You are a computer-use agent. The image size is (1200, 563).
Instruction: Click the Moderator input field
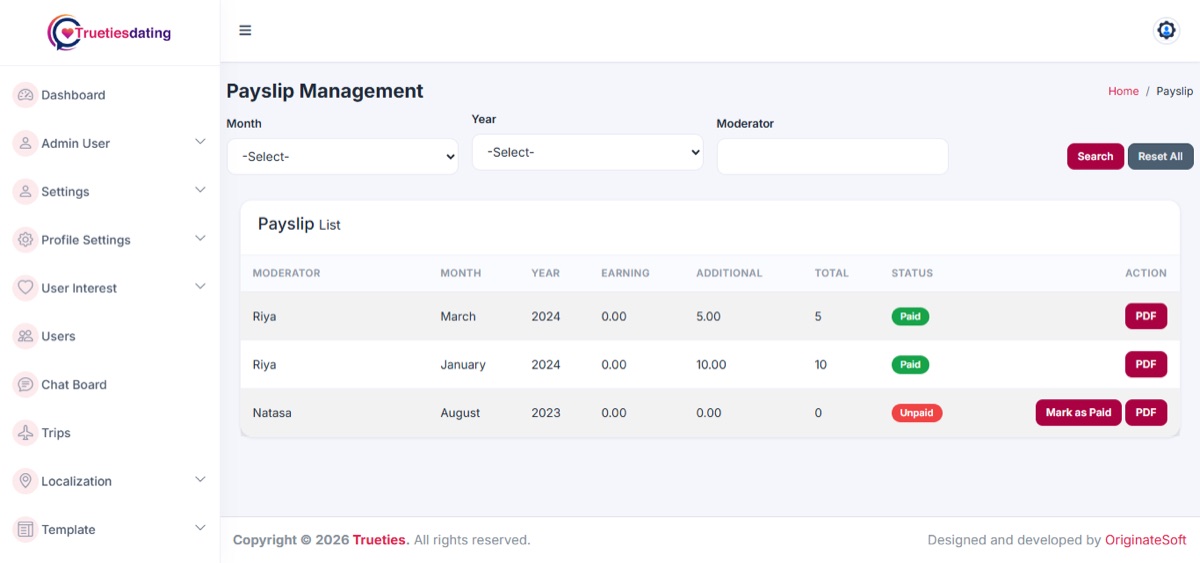833,156
